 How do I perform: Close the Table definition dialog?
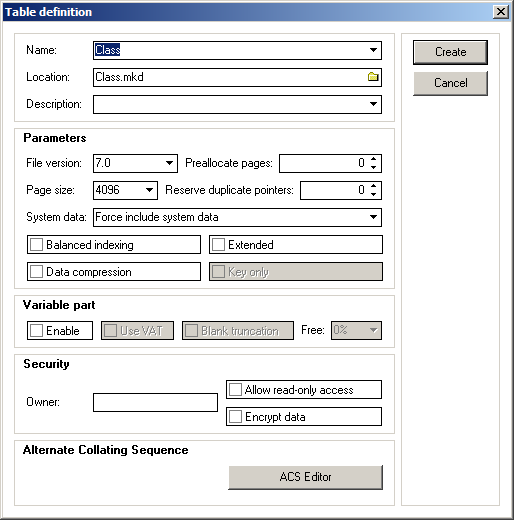[501, 12]
